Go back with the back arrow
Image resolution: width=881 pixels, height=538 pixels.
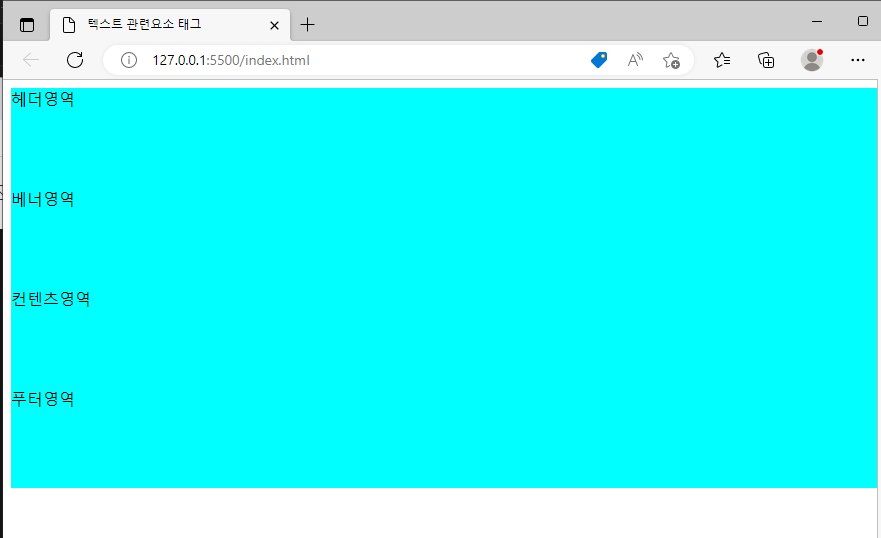[31, 60]
